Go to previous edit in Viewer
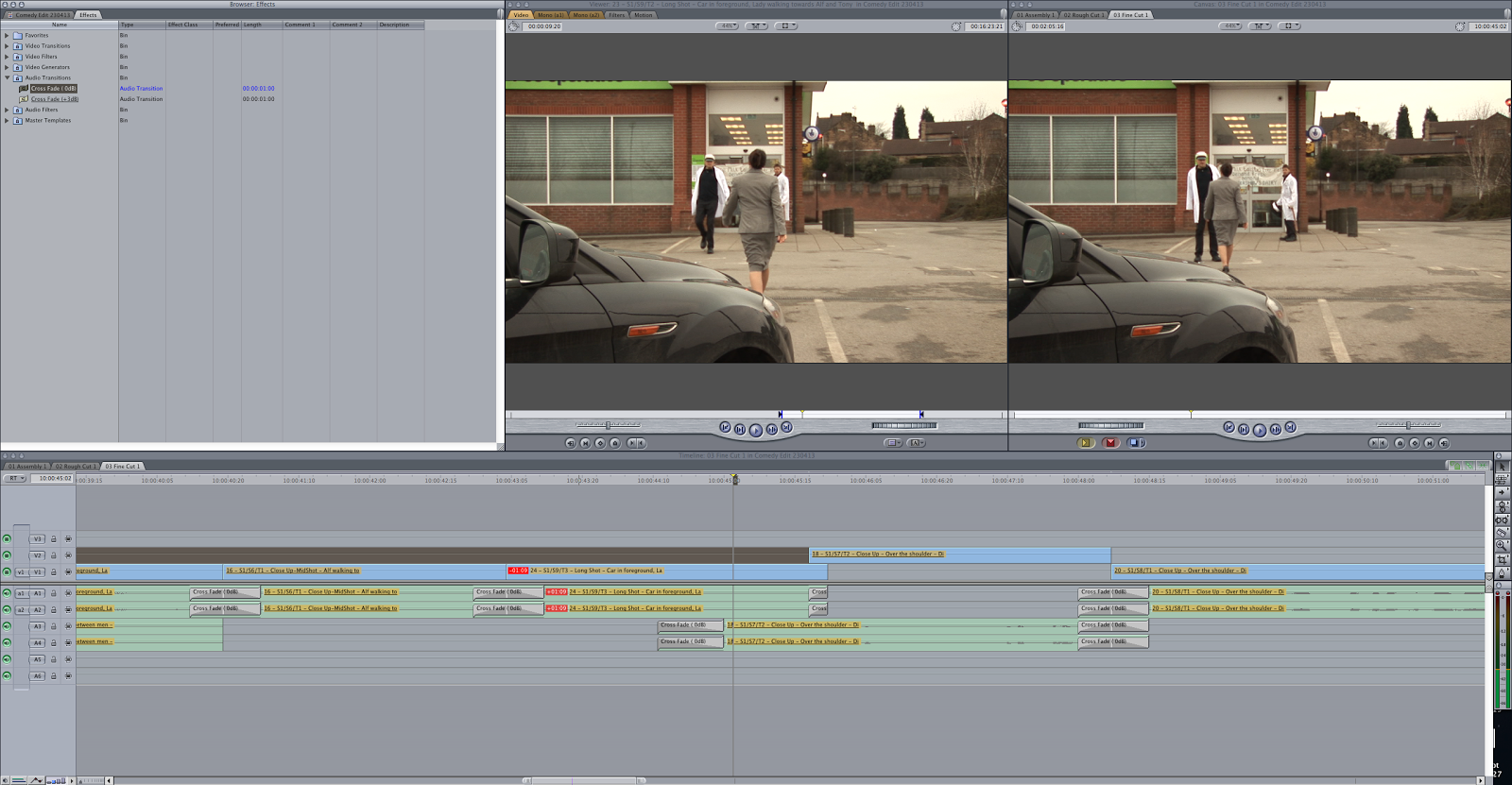 [725, 428]
